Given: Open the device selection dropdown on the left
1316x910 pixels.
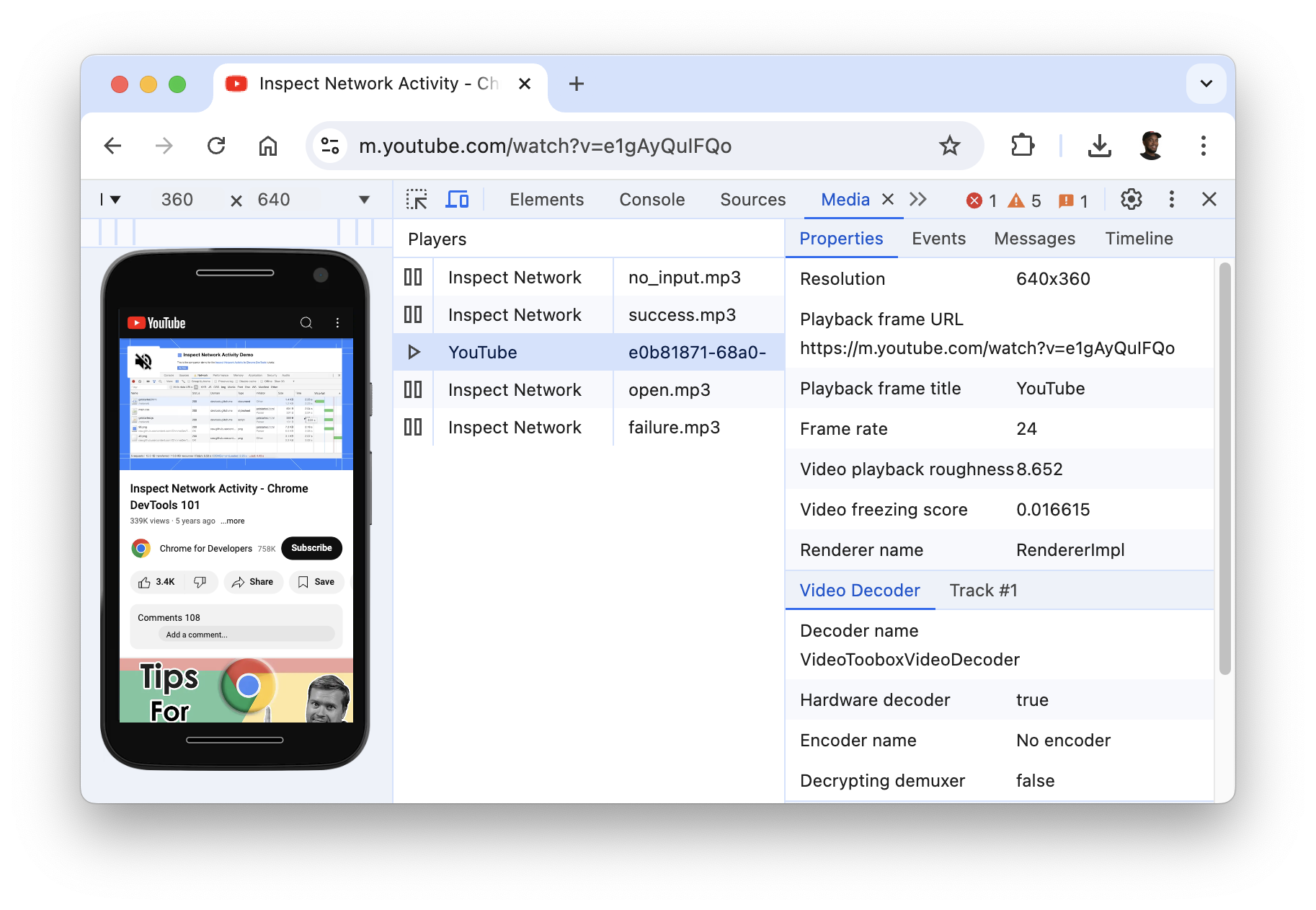Looking at the screenshot, I should [x=114, y=199].
